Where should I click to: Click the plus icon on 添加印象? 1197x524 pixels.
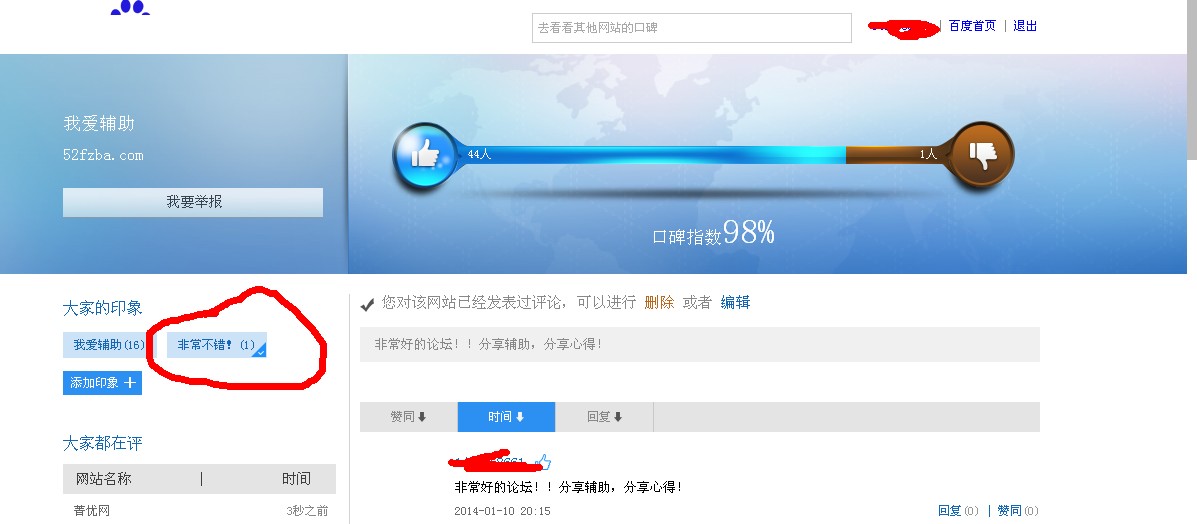click(x=131, y=383)
